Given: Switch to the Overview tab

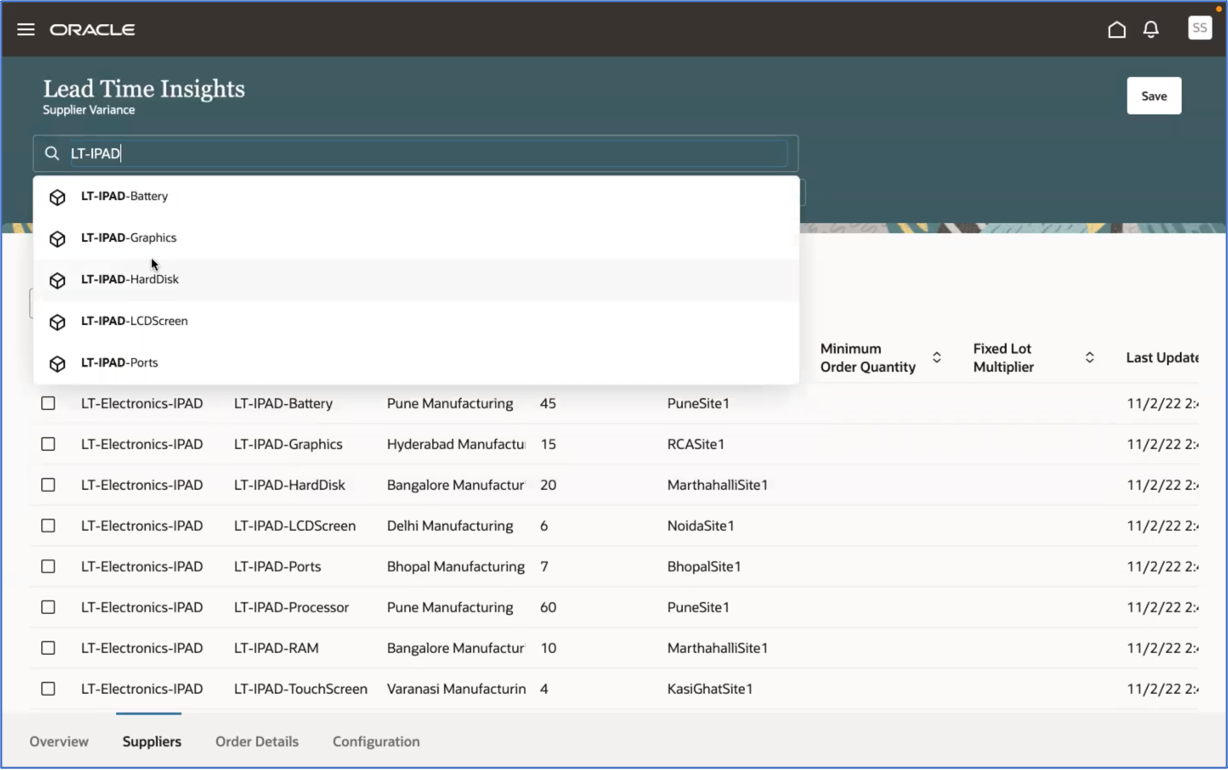Looking at the screenshot, I should click(x=59, y=741).
